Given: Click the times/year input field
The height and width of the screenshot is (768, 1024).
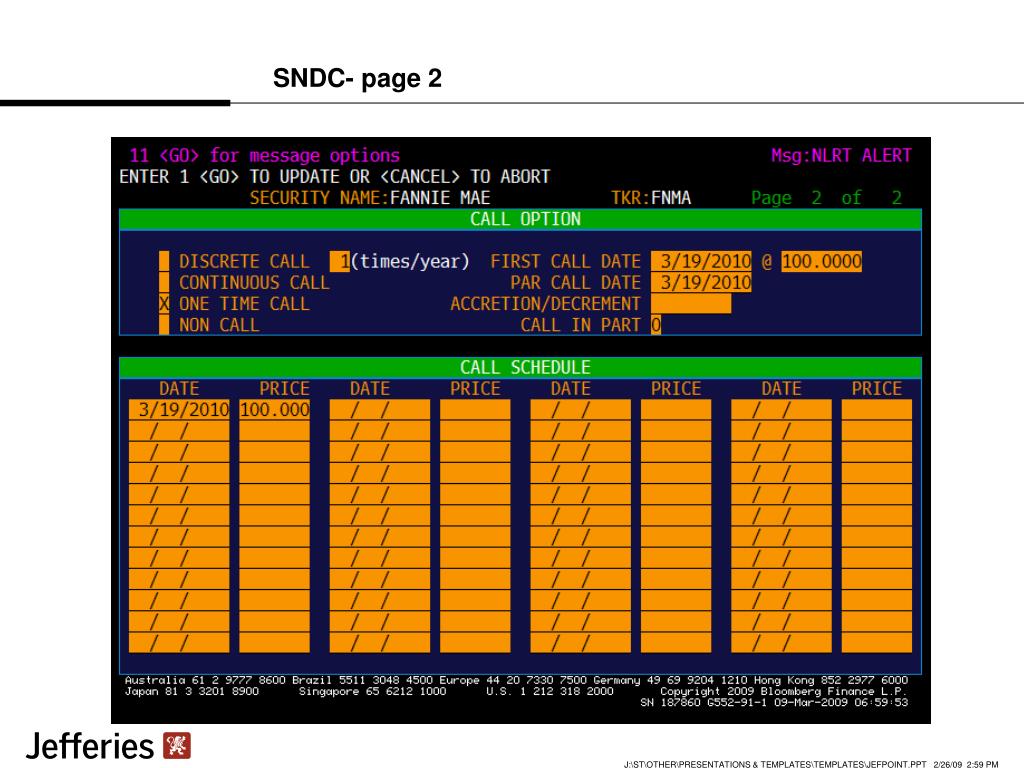Looking at the screenshot, I should (340, 261).
